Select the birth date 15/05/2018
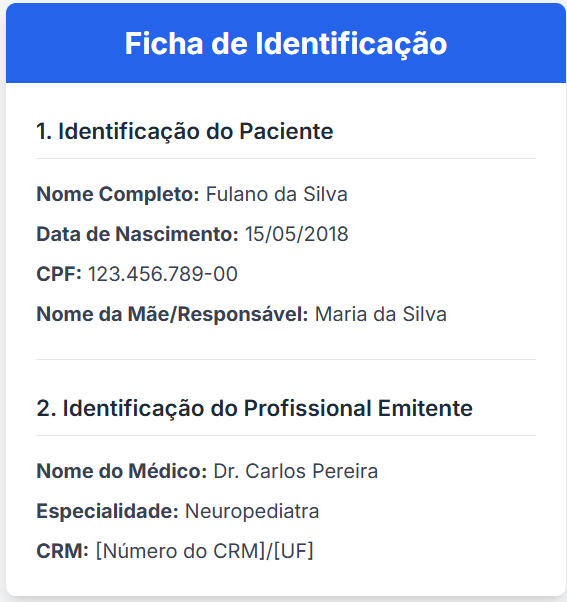Screen dimensions: 567x602 click(x=296, y=234)
